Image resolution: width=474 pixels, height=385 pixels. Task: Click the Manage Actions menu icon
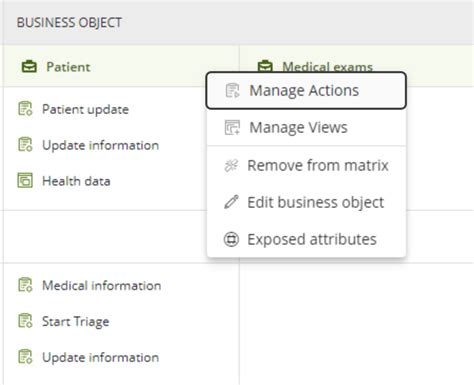(232, 90)
